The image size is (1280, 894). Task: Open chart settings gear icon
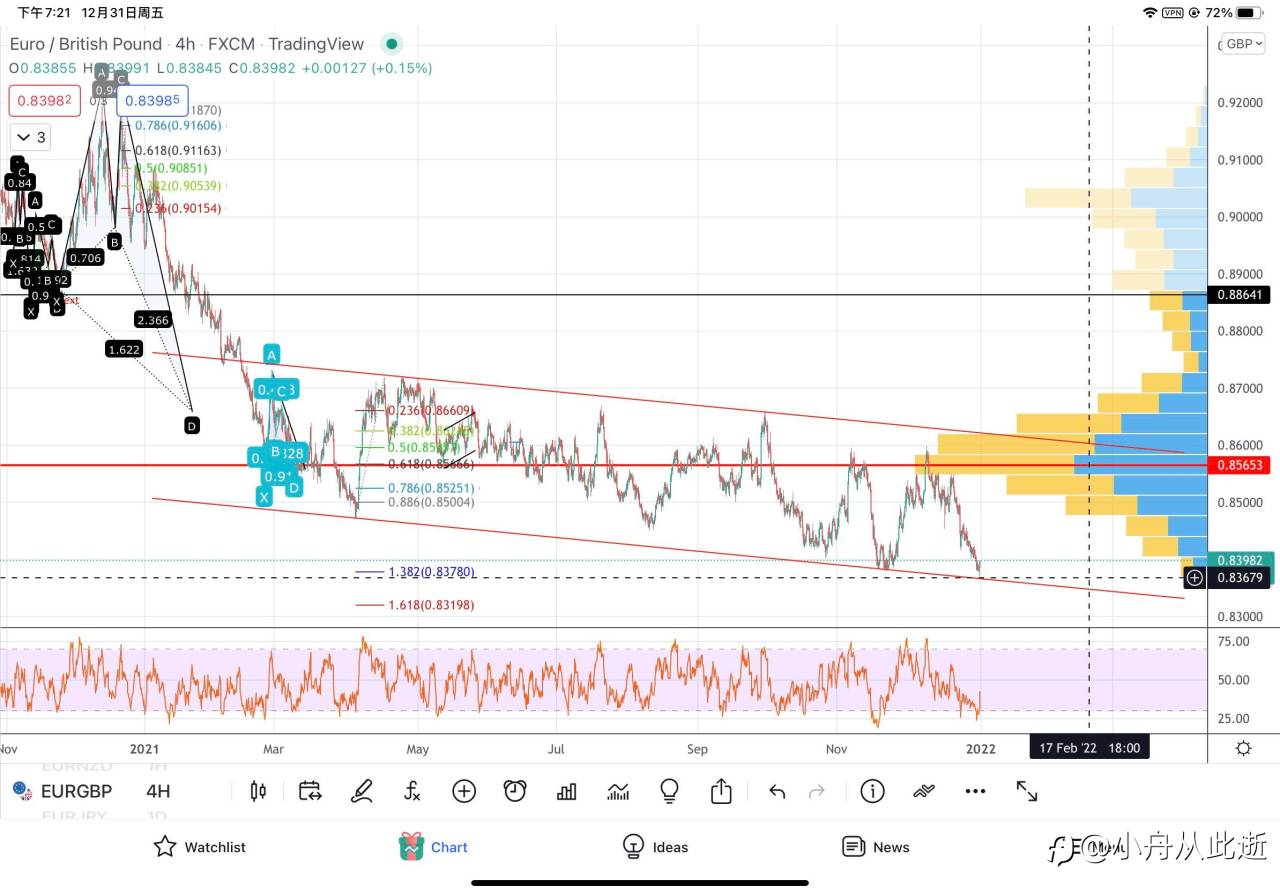1243,748
